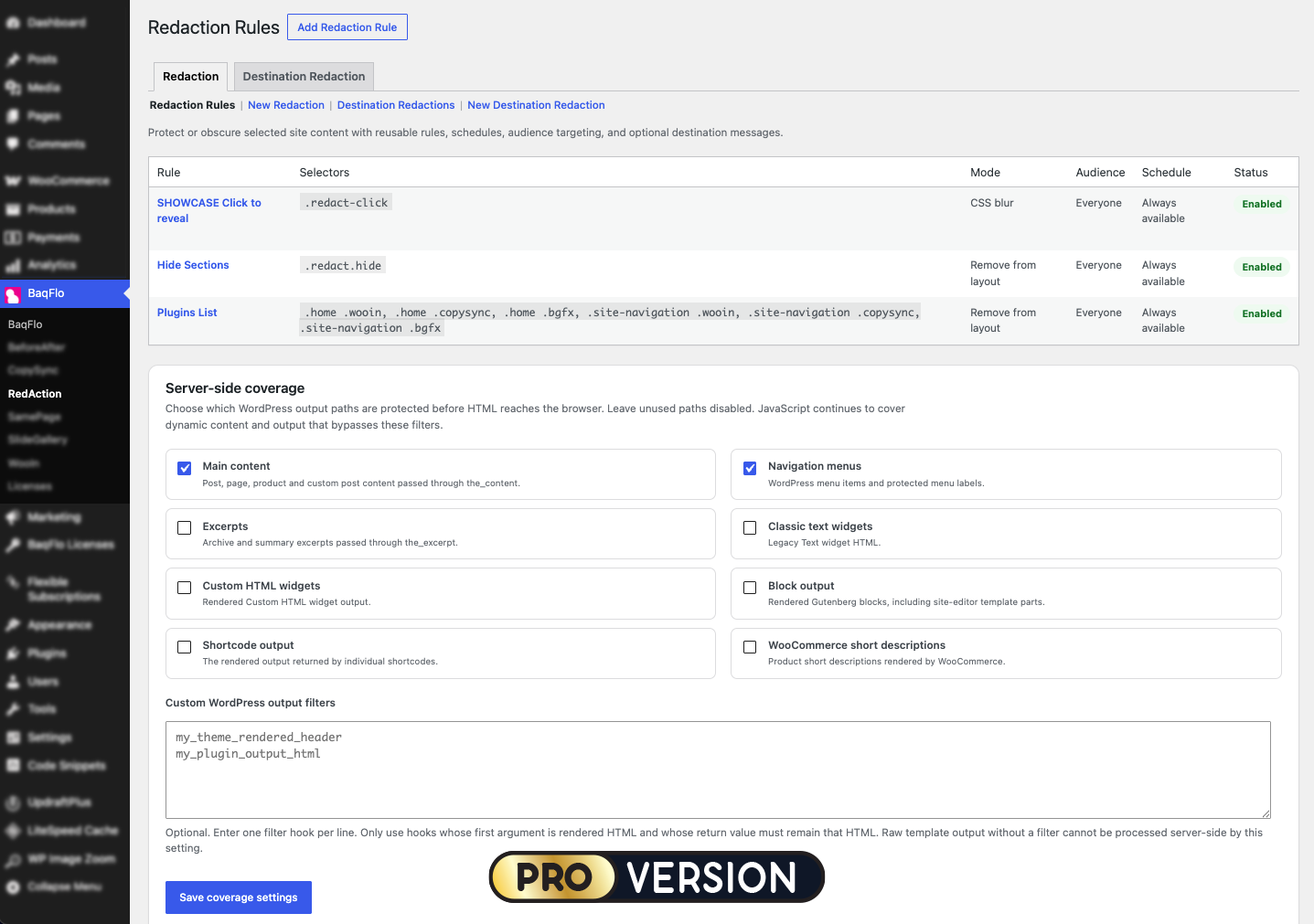Go to the Destination Redactions link
The width and height of the screenshot is (1314, 924).
(396, 105)
